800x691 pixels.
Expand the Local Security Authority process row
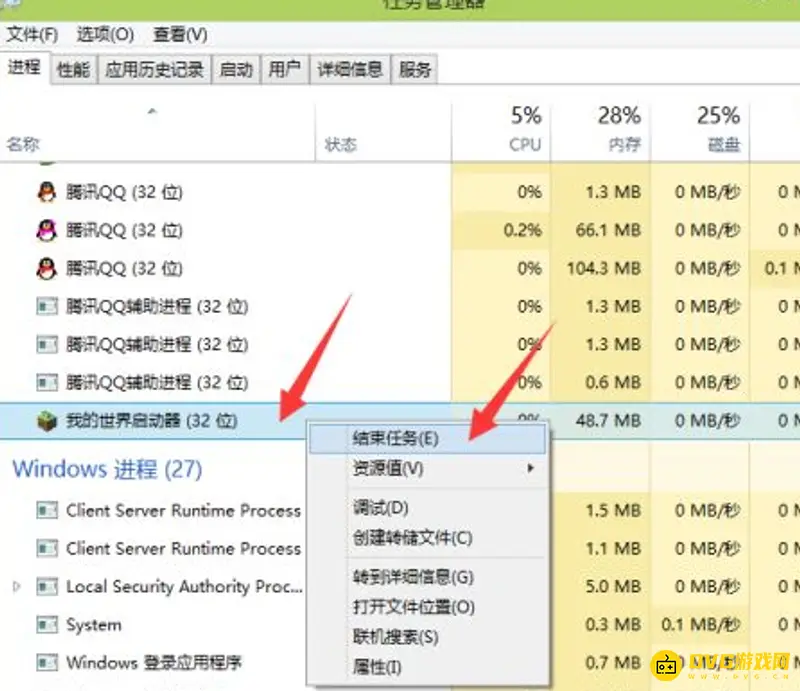coord(17,587)
